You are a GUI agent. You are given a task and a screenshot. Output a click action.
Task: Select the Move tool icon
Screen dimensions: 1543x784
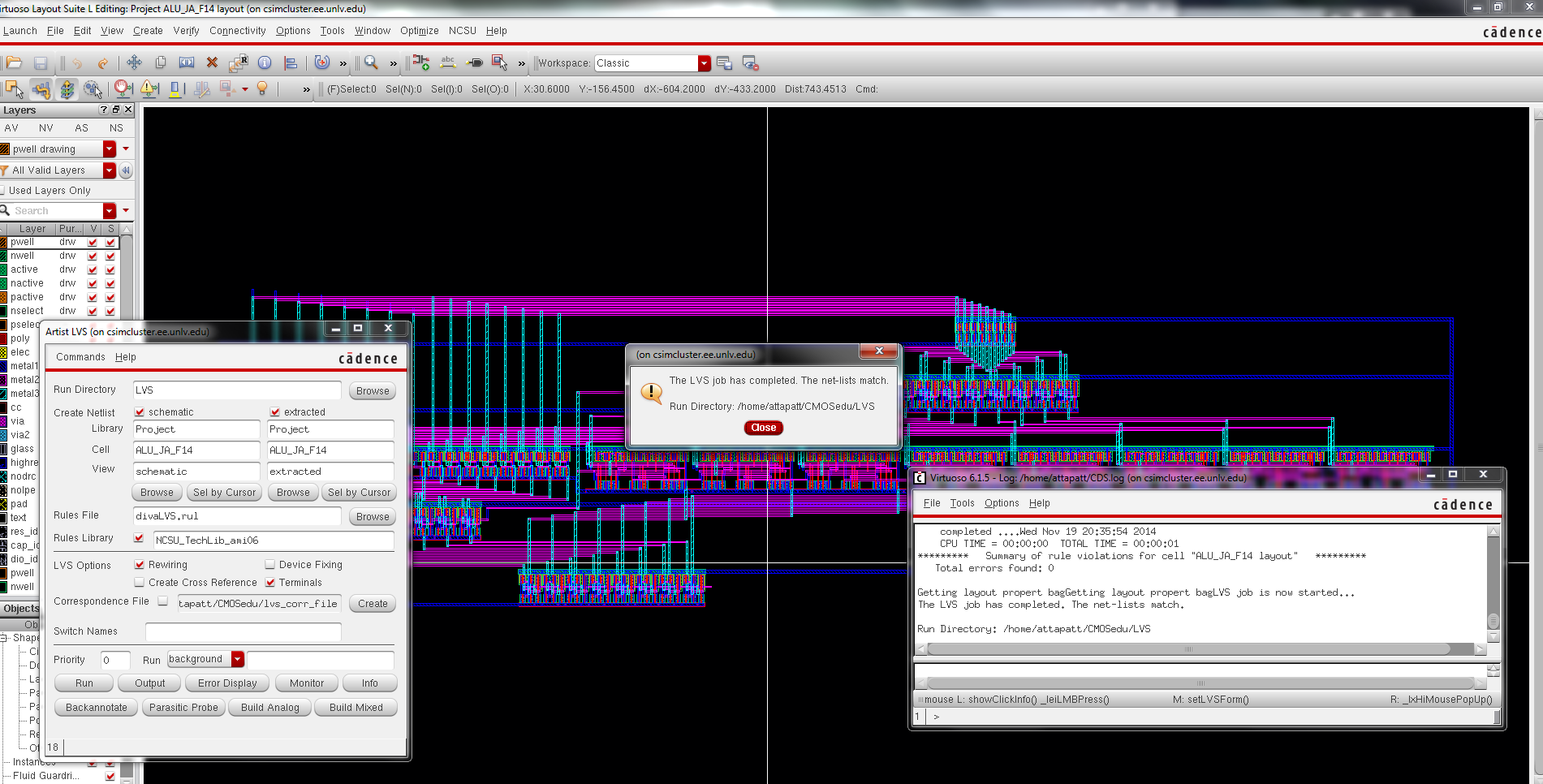(x=134, y=62)
